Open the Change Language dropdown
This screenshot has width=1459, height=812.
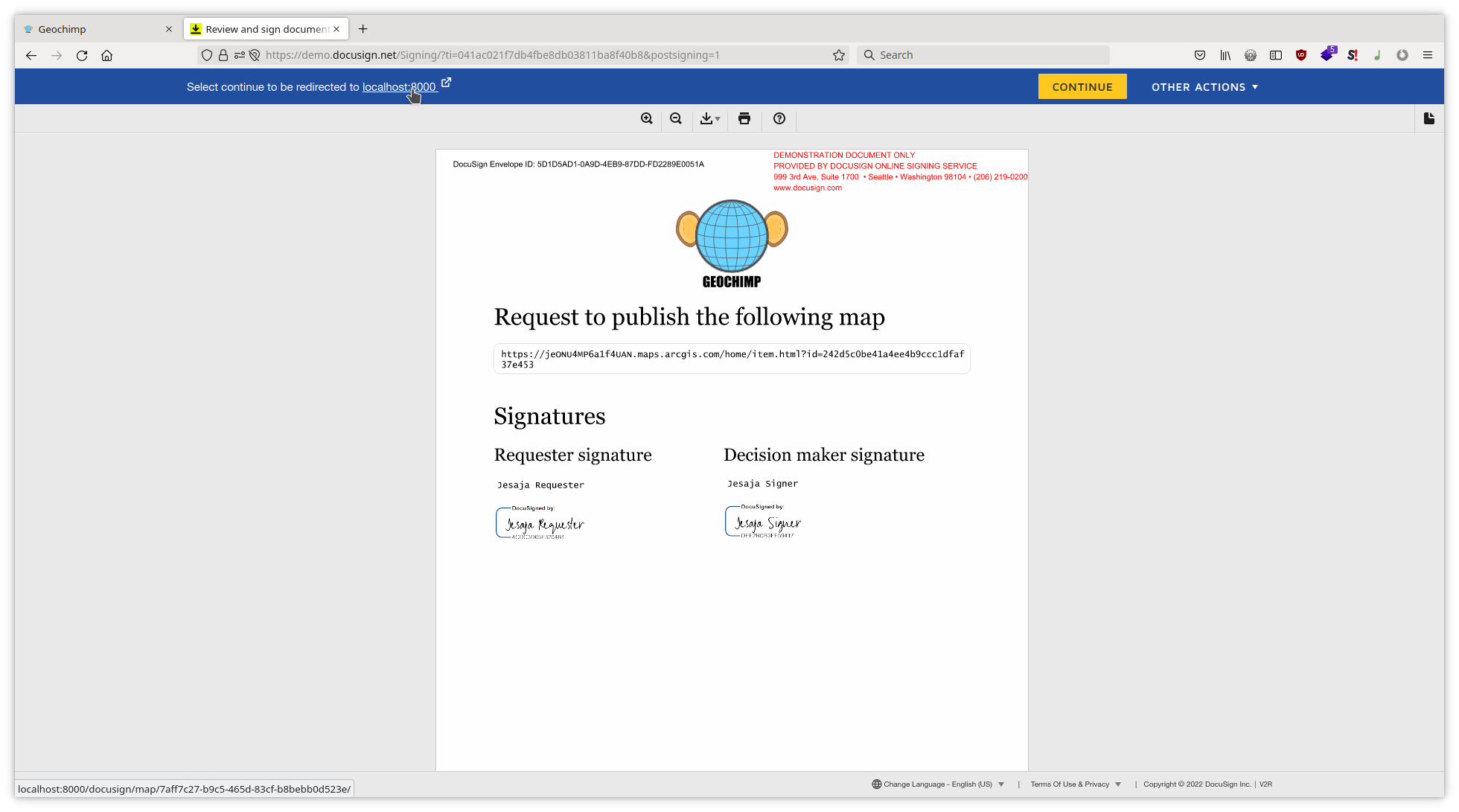[938, 784]
